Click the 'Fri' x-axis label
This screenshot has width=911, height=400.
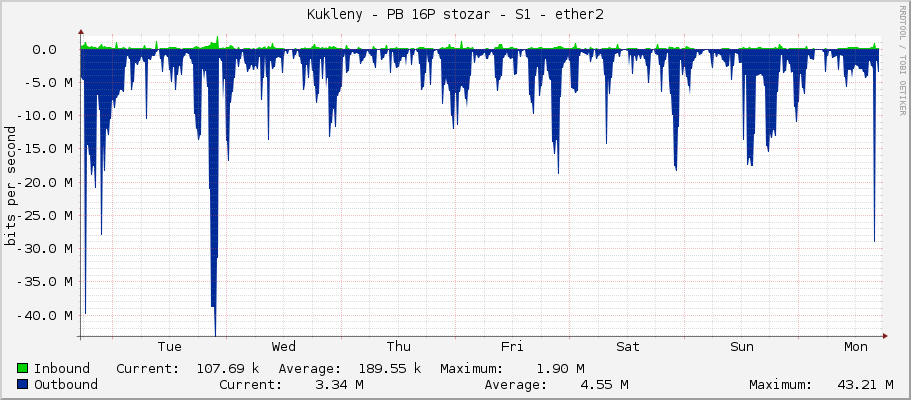(512, 347)
